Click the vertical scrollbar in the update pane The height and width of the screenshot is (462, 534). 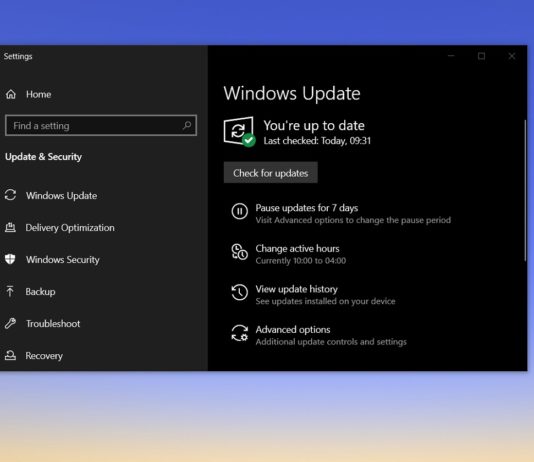pos(525,191)
